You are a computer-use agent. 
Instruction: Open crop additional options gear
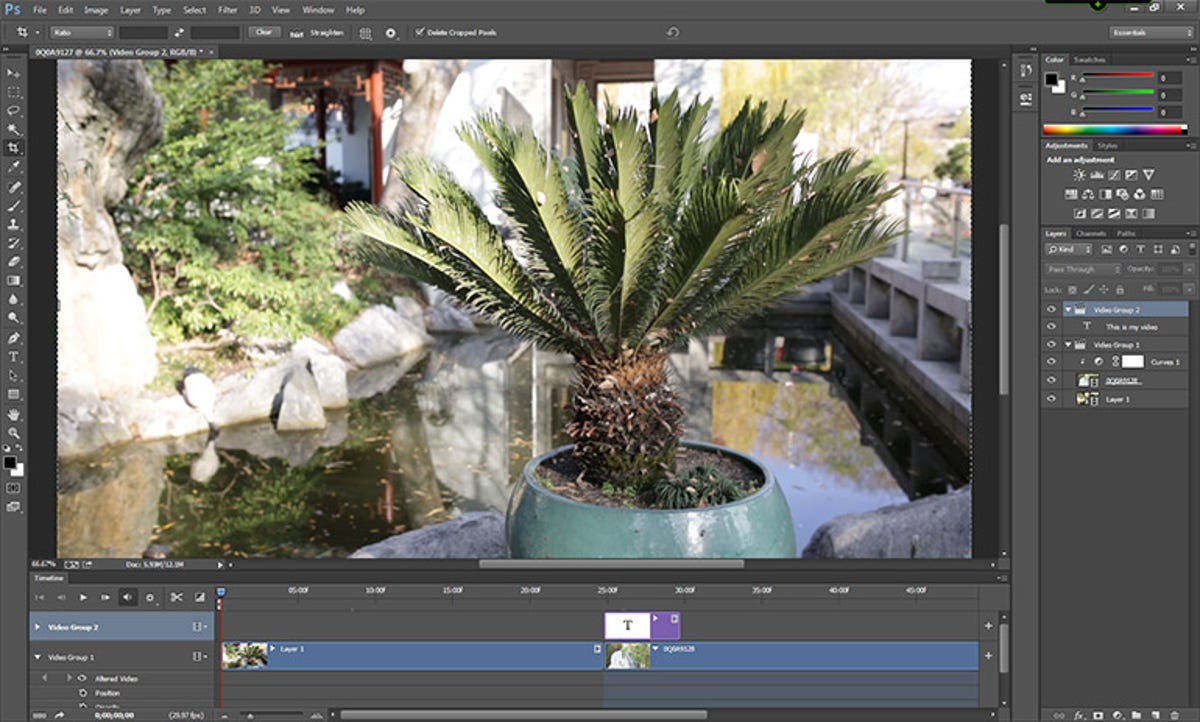point(390,32)
